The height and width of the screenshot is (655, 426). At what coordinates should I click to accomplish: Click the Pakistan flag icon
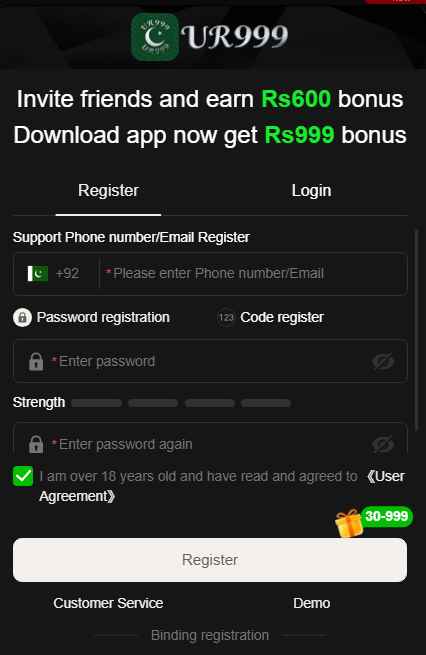[38, 274]
